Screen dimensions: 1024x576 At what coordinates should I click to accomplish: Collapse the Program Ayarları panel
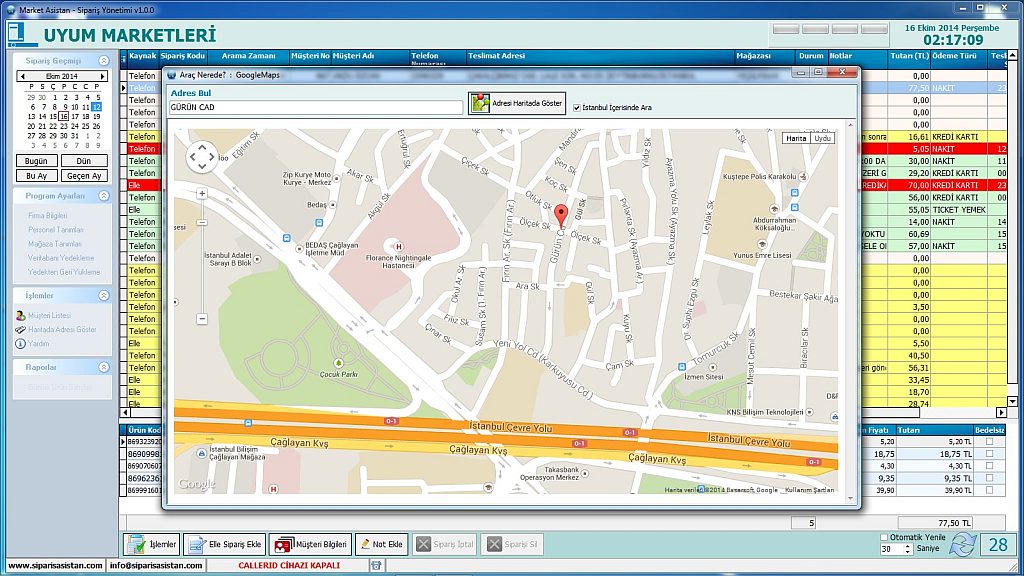coord(104,196)
